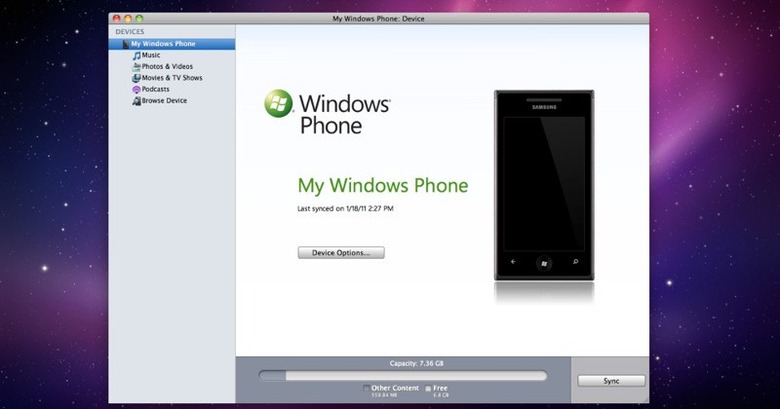This screenshot has height=409, width=780.
Task: Open Photos & Videos section
Action: (167, 66)
